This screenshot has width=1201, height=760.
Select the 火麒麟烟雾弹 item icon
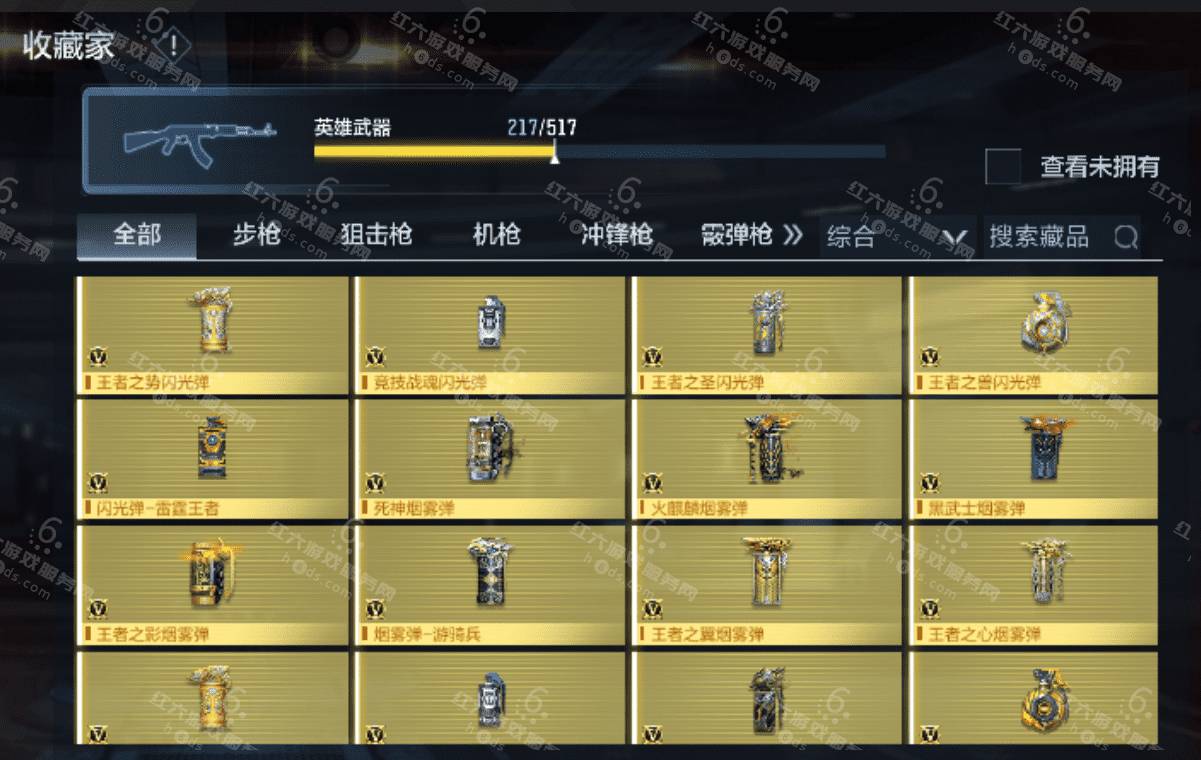[x=768, y=448]
